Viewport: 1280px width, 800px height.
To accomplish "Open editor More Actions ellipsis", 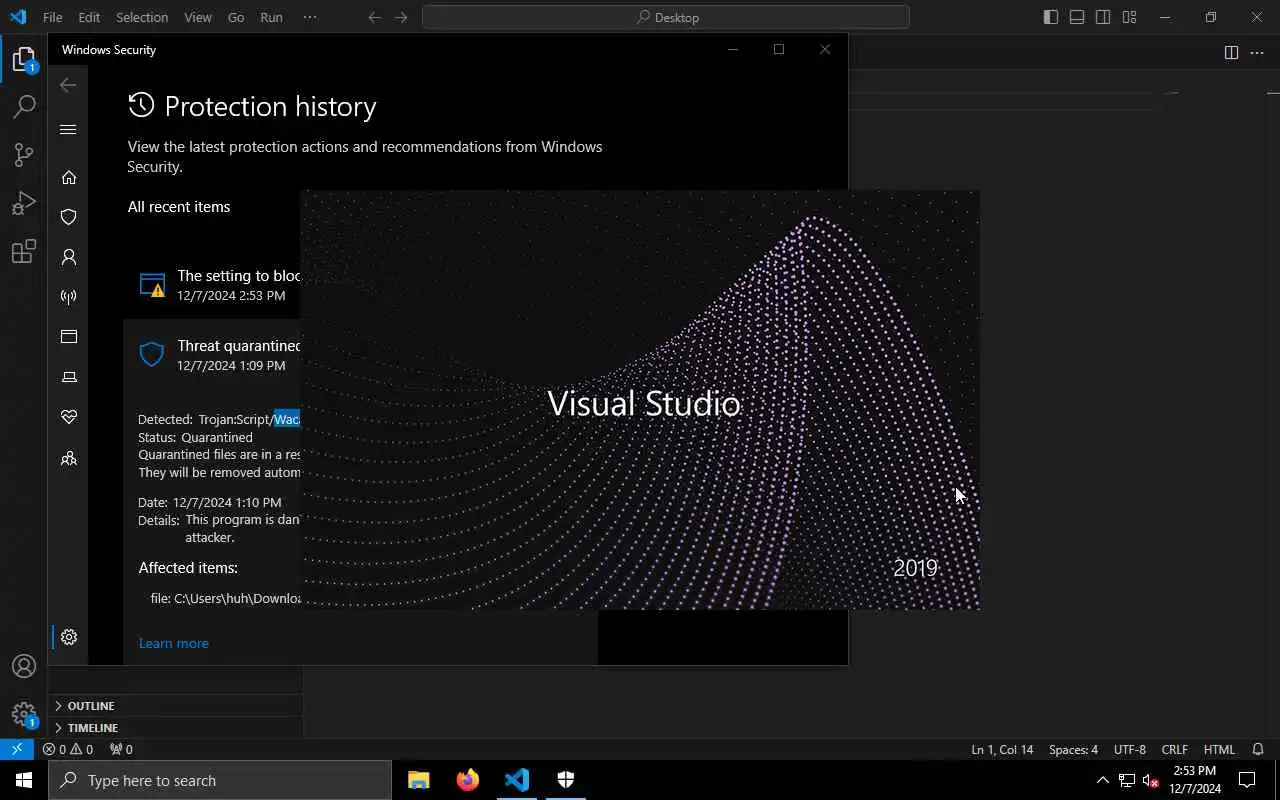I will click(1259, 53).
